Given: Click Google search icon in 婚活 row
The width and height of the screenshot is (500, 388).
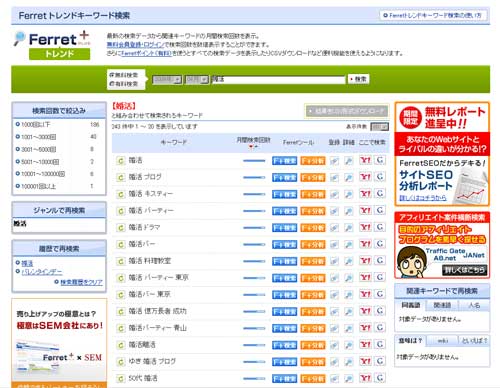Looking at the screenshot, I should point(380,160).
